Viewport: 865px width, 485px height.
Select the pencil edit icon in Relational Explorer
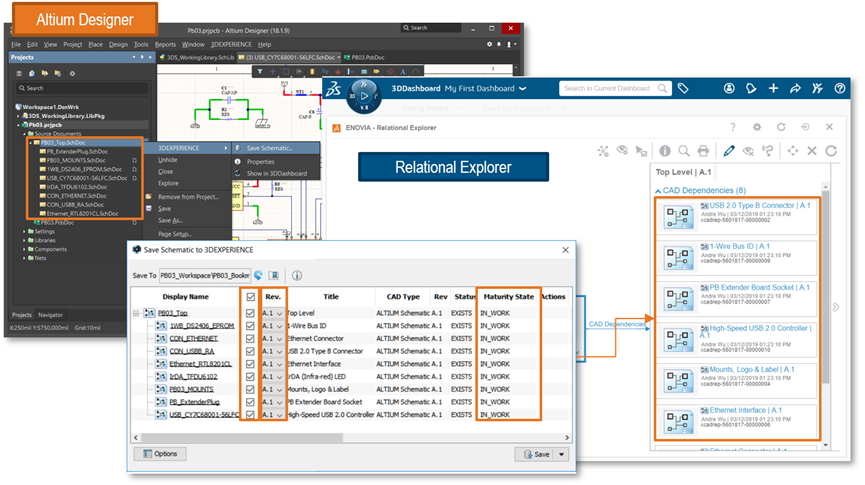729,151
